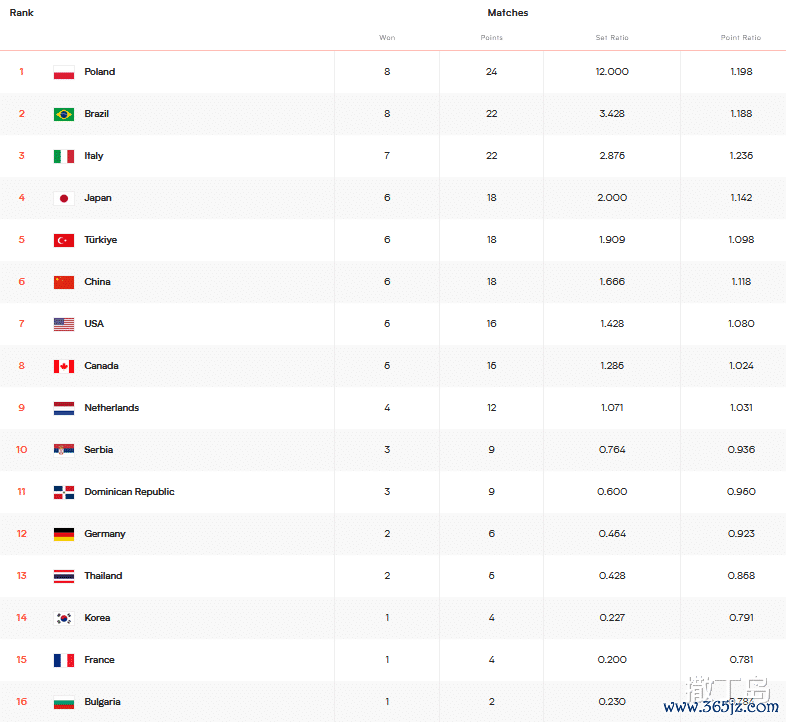The width and height of the screenshot is (786, 722).
Task: Select the Canada flag icon
Action: click(x=64, y=367)
